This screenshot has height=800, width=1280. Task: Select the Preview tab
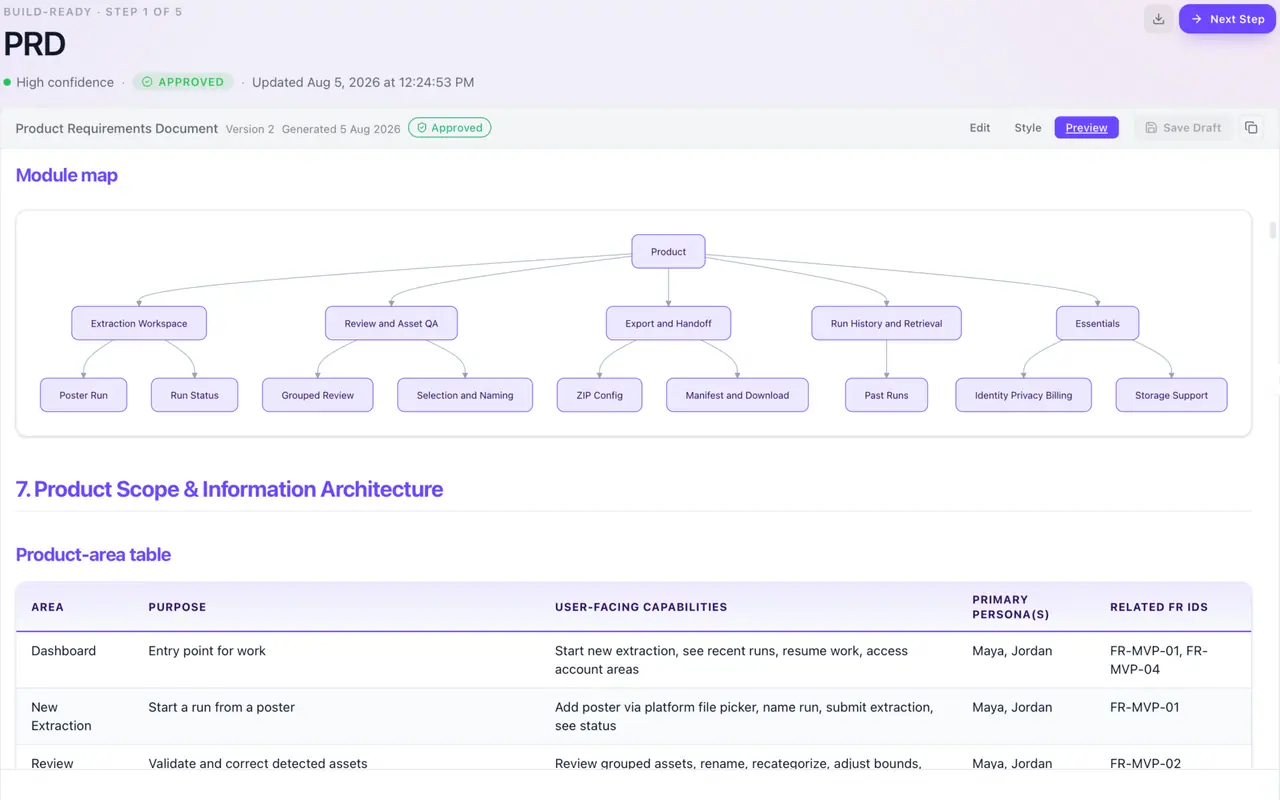pos(1086,128)
